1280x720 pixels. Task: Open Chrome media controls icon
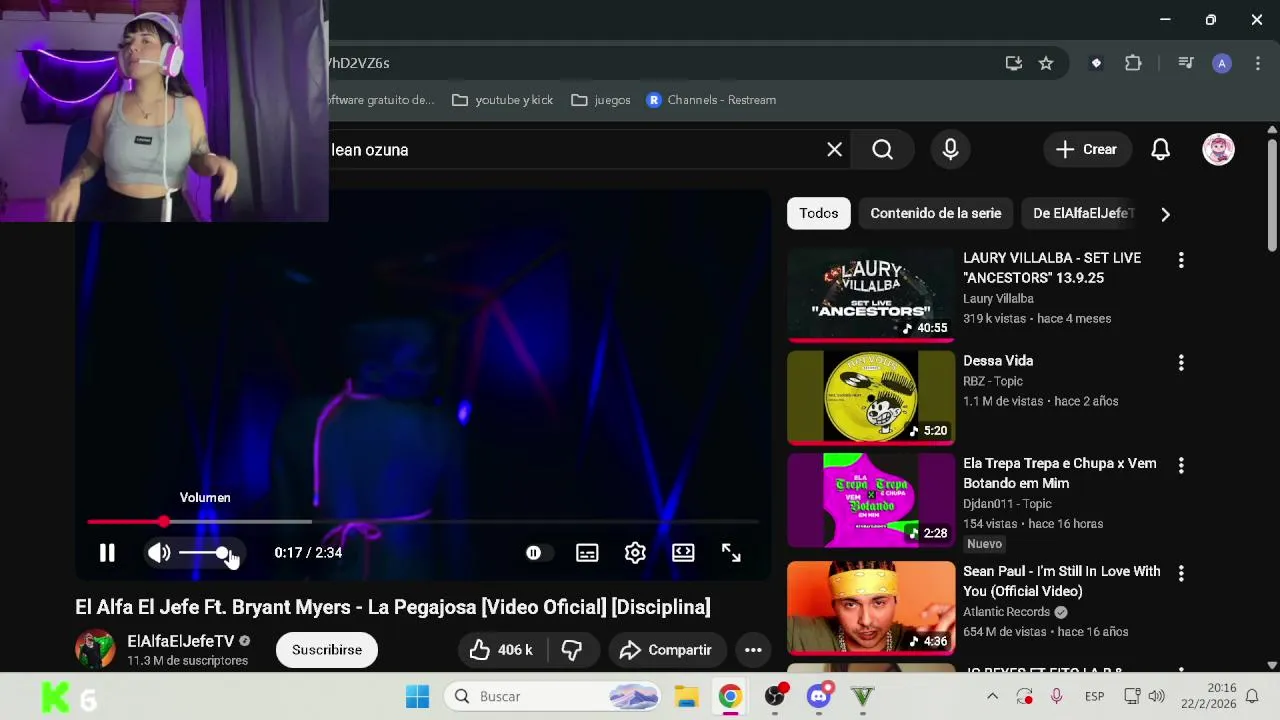coord(1186,63)
